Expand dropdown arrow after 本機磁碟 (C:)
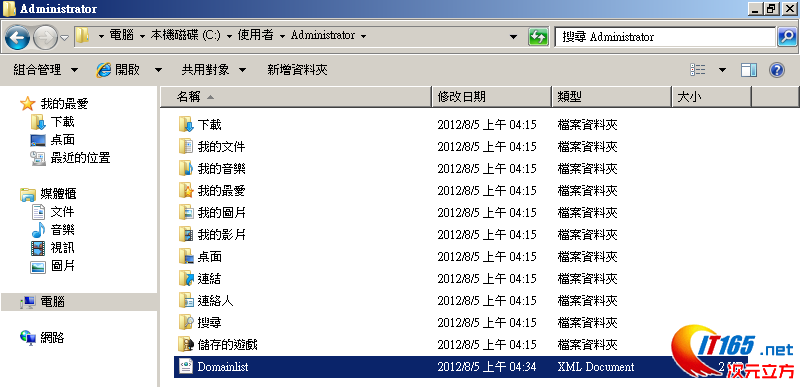Viewport: 800px width, 387px height. 230,36
